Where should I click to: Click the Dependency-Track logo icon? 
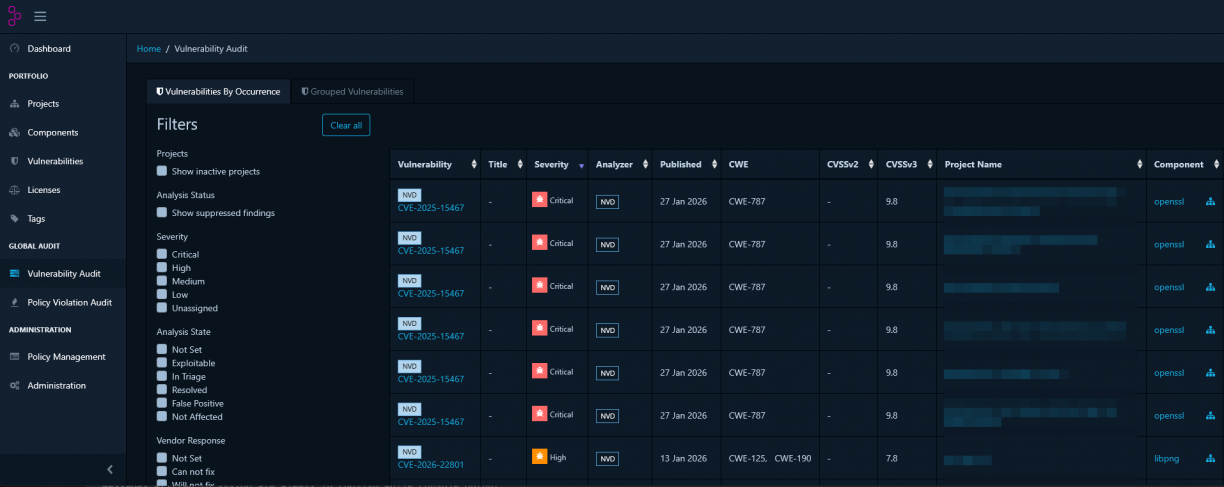click(x=14, y=16)
